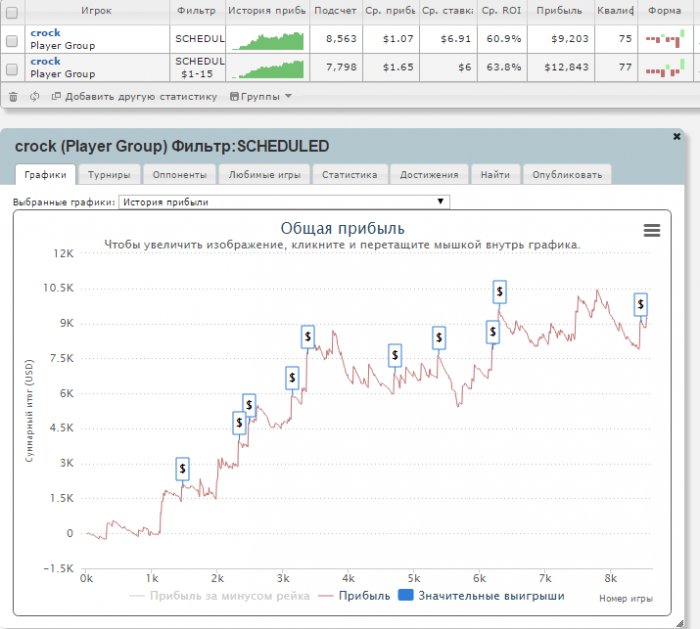
Task: Open the История прибыли chart selector
Action: pyautogui.click(x=284, y=202)
